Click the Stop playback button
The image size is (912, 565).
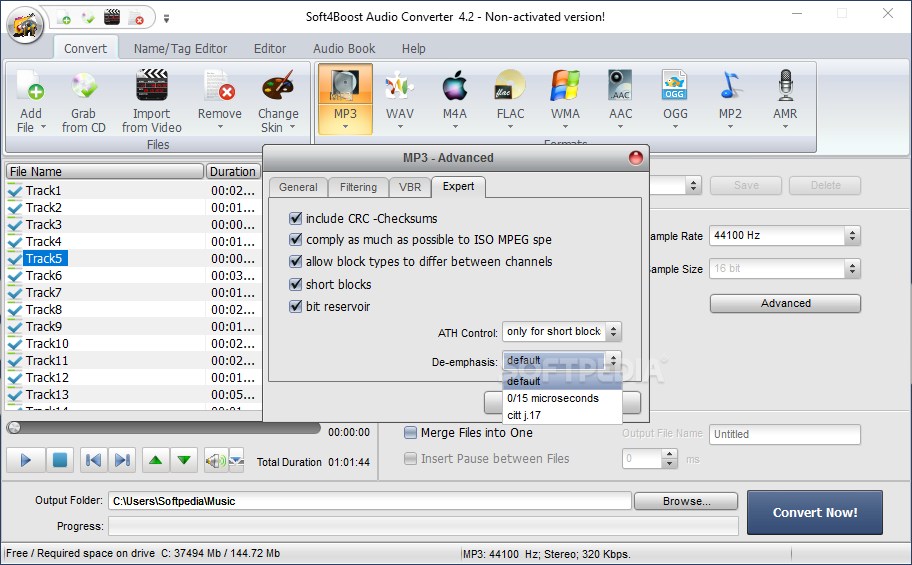pos(59,460)
